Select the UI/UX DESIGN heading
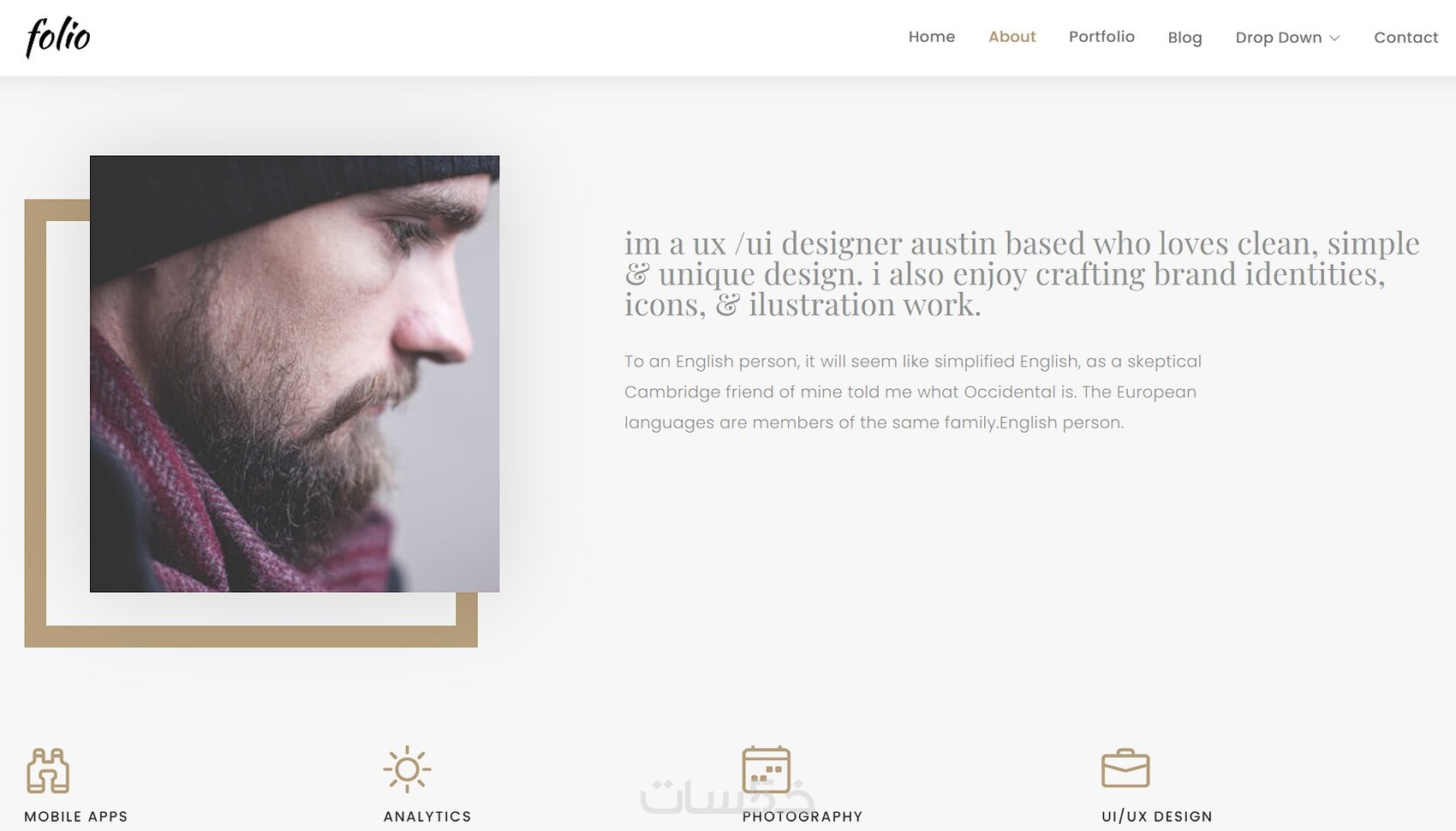 point(1156,816)
